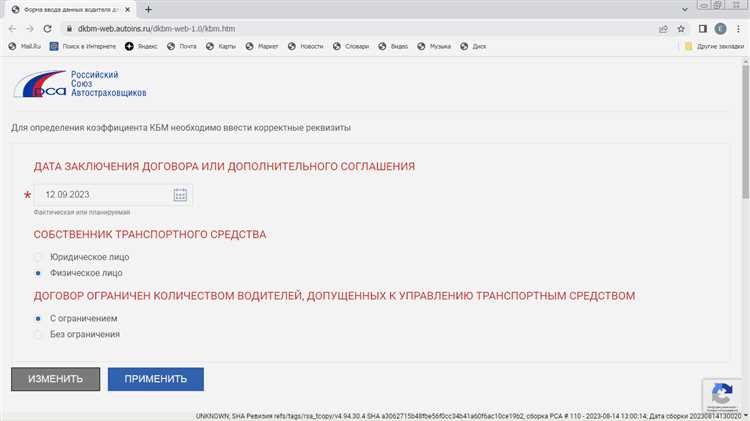Reload the page with refresh icon

click(x=47, y=29)
